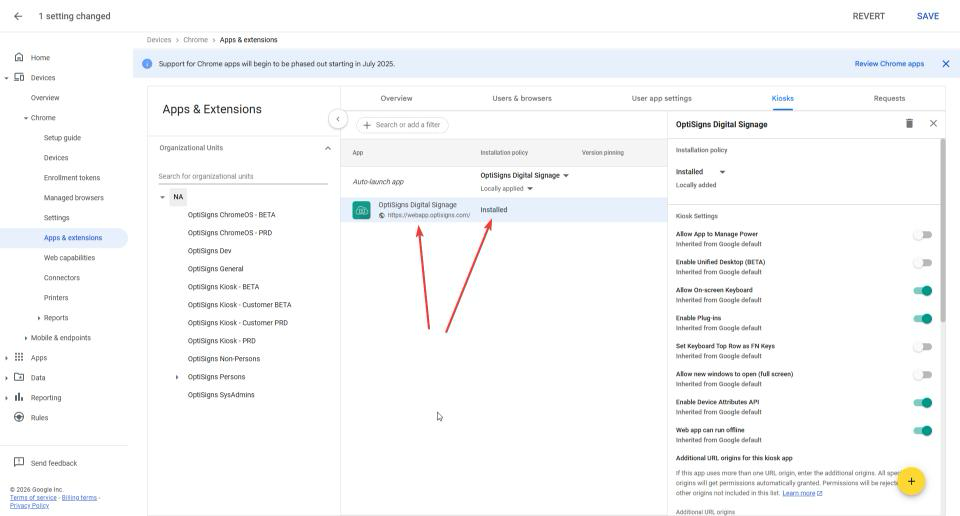Screen dimensions: 960x516
Task: Click the blue info icon in banner
Action: tap(147, 64)
